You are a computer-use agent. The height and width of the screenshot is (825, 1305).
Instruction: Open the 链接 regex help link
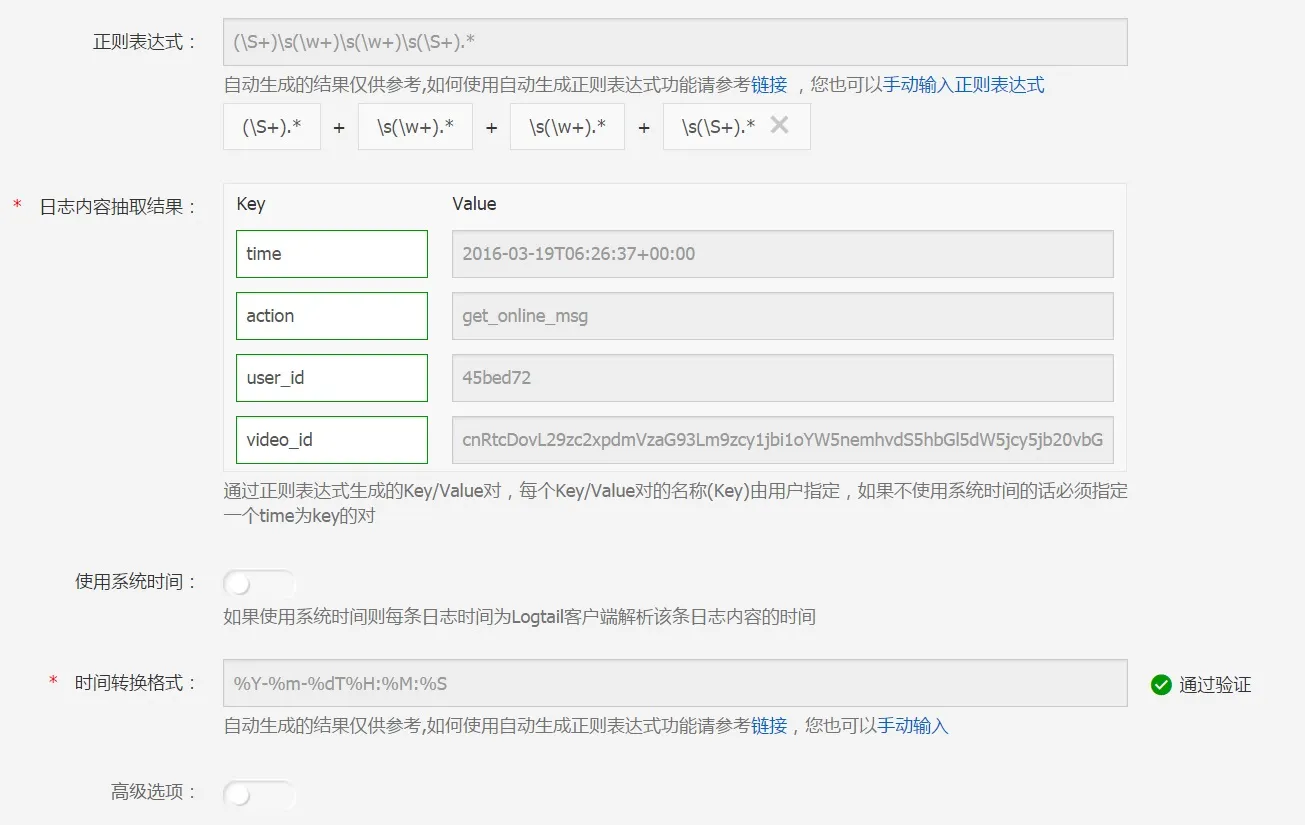coord(769,85)
